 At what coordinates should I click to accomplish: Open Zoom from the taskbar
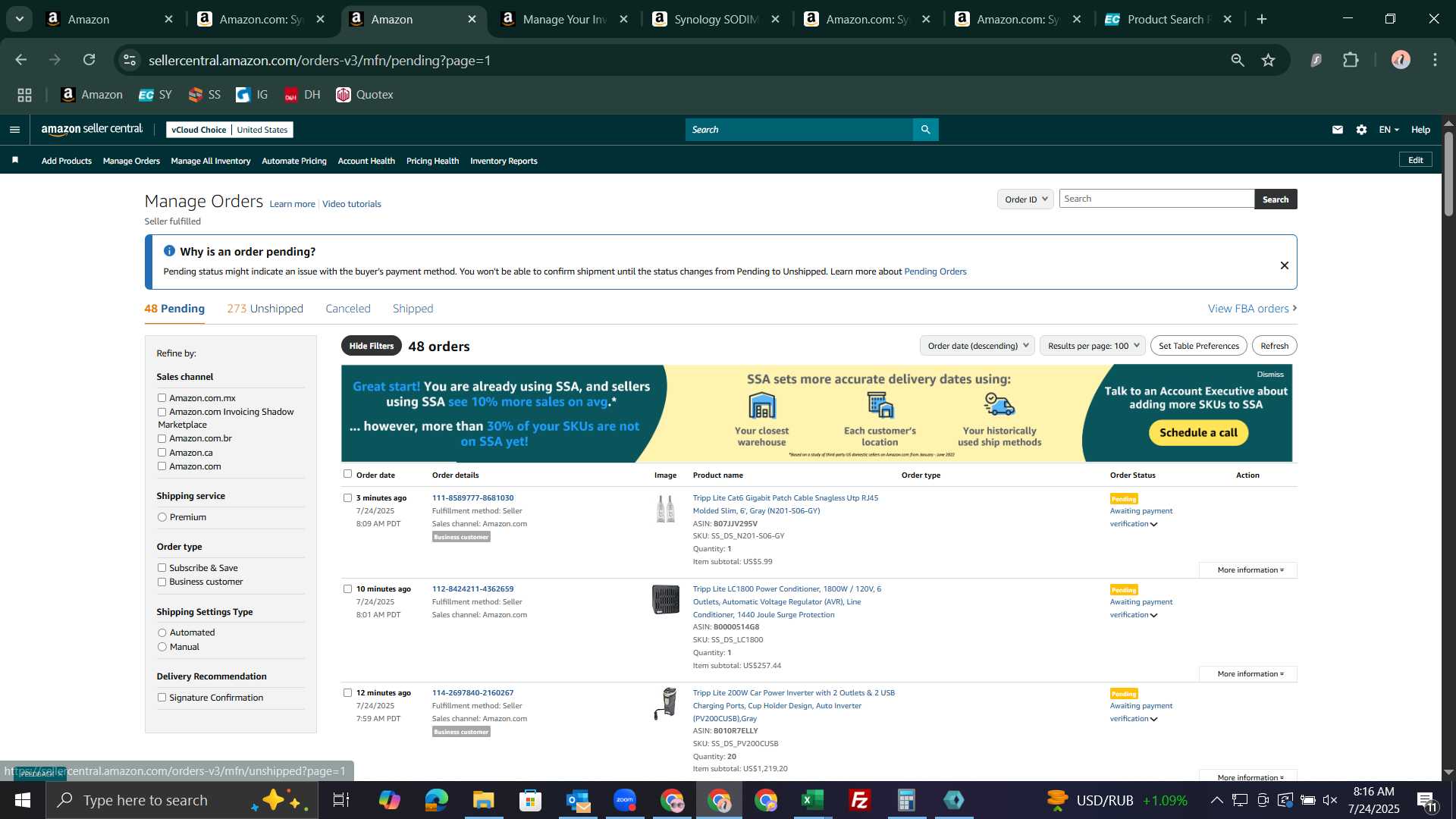(x=625, y=800)
